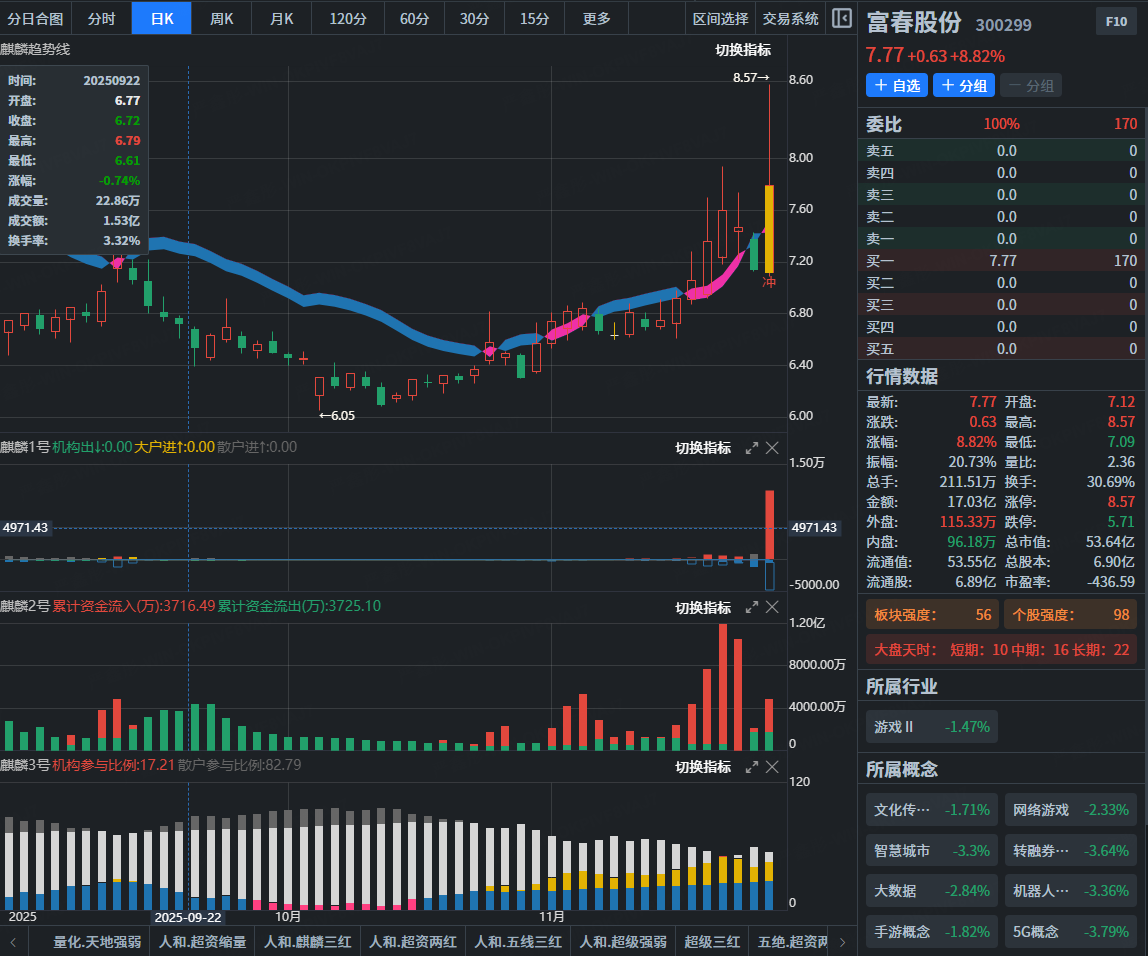Open 切换指标 for 麒麟2号 panel
The height and width of the screenshot is (956, 1148).
tap(702, 607)
